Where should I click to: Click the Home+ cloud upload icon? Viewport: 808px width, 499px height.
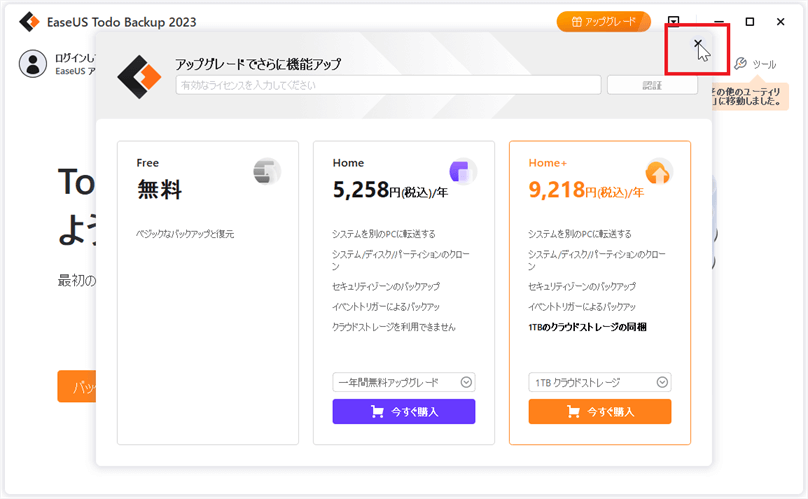tap(658, 172)
